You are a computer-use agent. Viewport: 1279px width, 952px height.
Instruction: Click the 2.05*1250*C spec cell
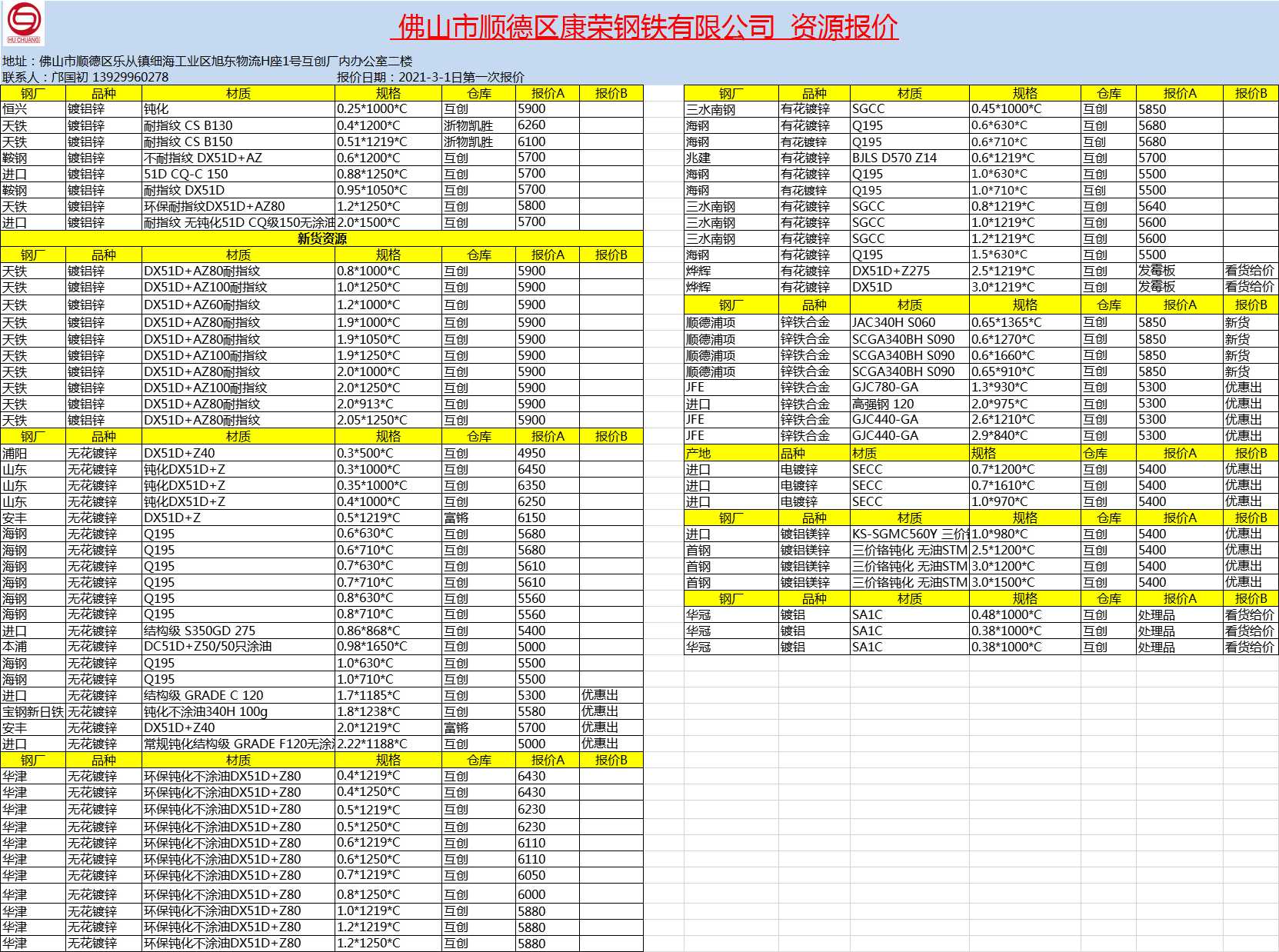click(388, 420)
